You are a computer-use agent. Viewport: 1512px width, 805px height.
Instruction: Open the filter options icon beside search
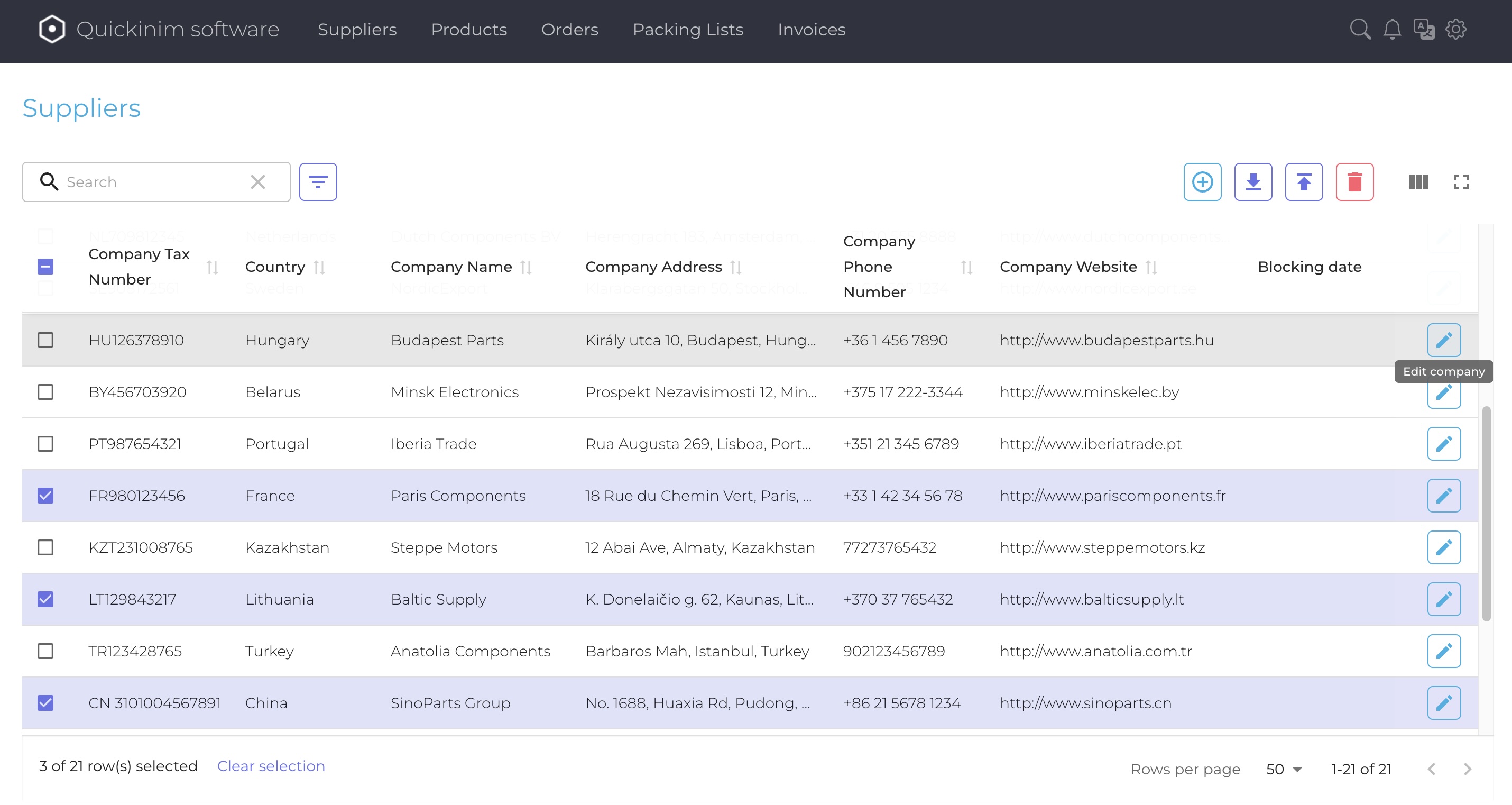tap(318, 182)
